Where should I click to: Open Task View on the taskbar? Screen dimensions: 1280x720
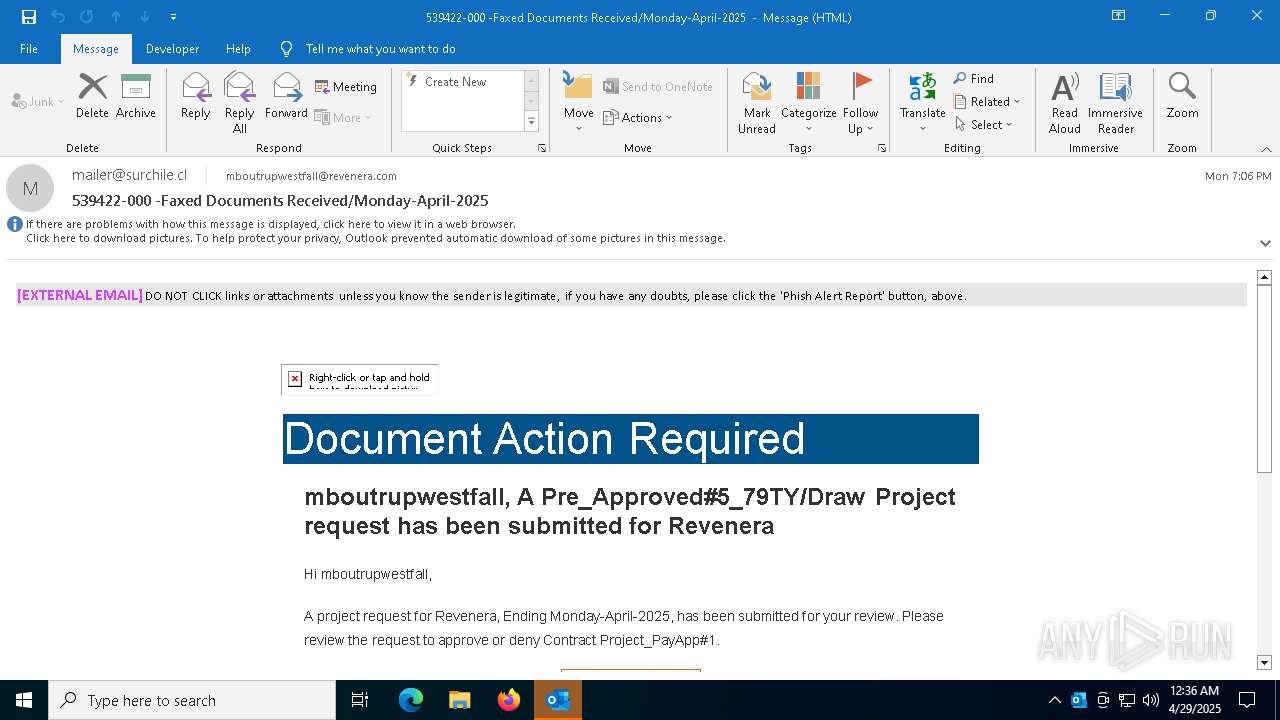[x=360, y=700]
